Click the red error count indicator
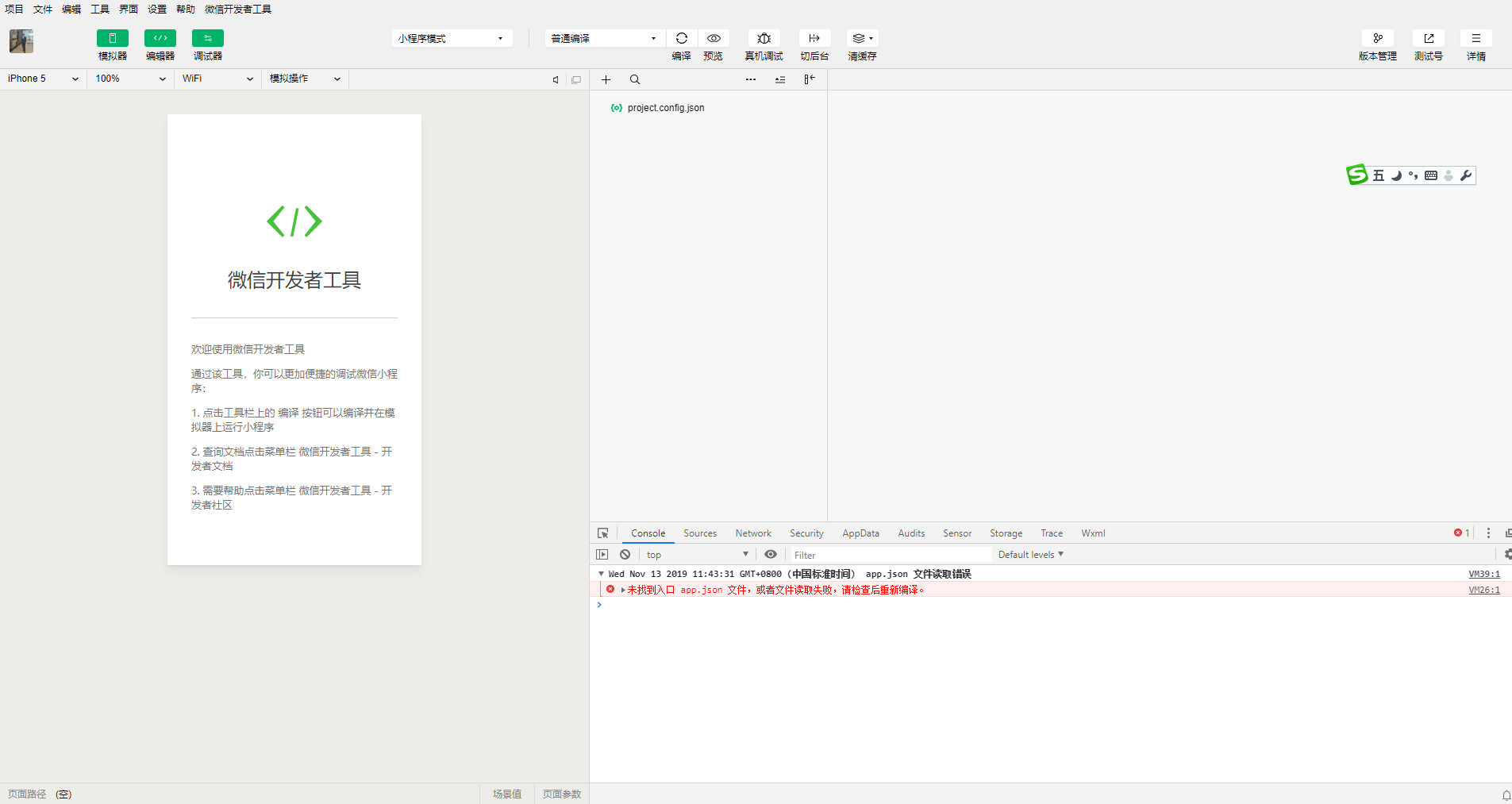1512x804 pixels. (1462, 533)
